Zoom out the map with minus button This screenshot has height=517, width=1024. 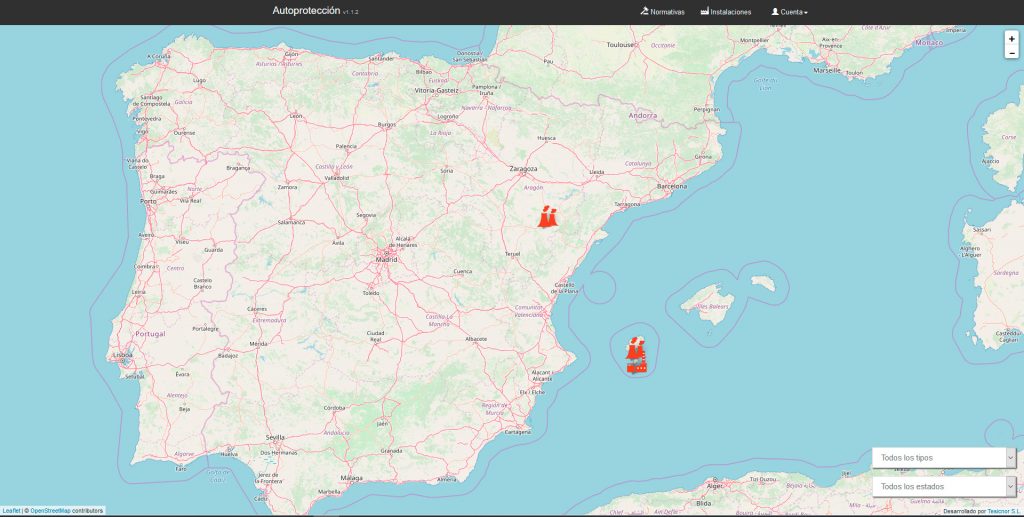point(1011,53)
